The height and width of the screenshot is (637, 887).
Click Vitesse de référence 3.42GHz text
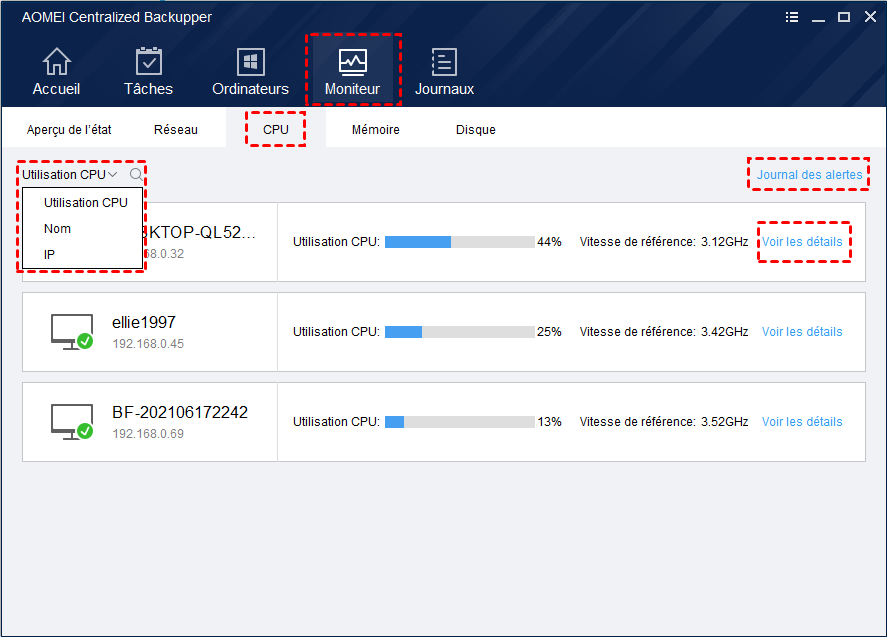664,332
